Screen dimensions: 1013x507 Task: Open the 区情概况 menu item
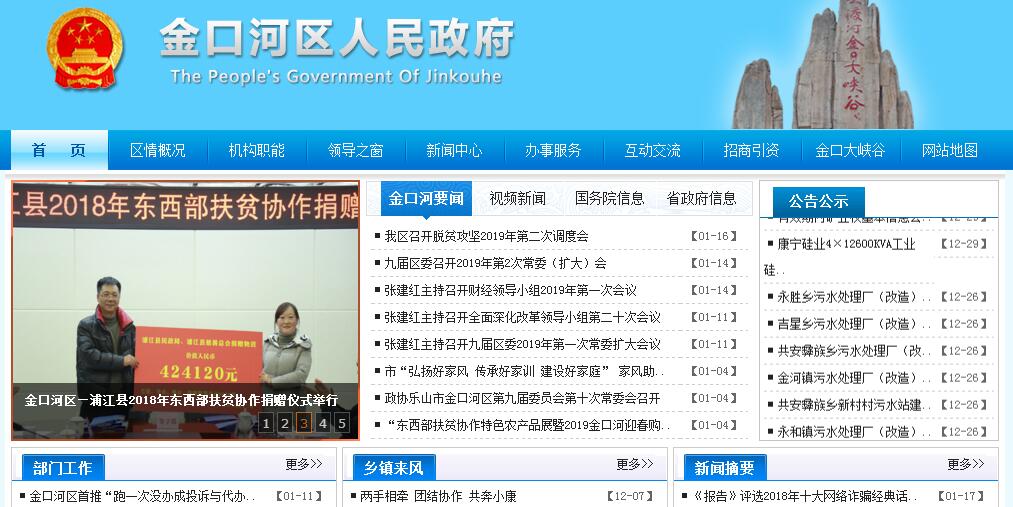pyautogui.click(x=158, y=150)
